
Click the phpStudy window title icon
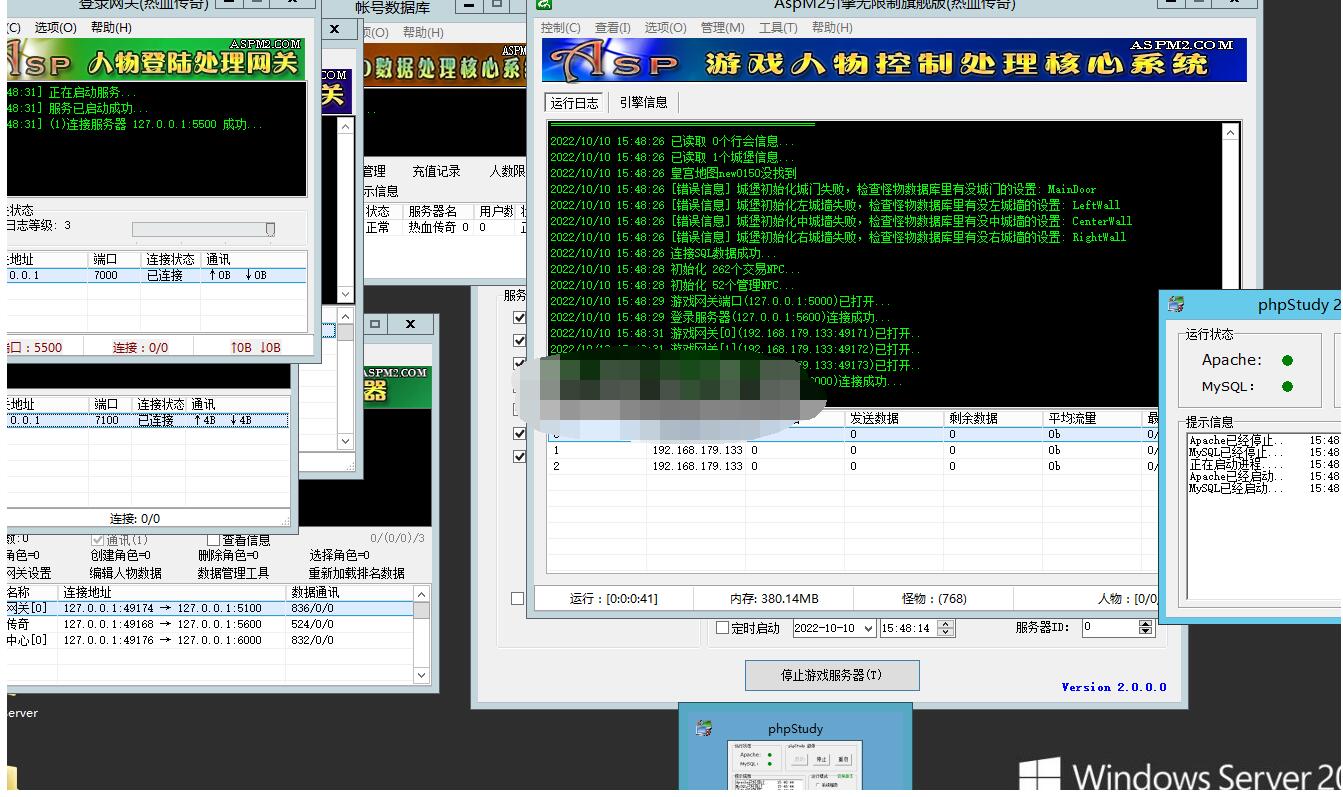tap(1177, 305)
